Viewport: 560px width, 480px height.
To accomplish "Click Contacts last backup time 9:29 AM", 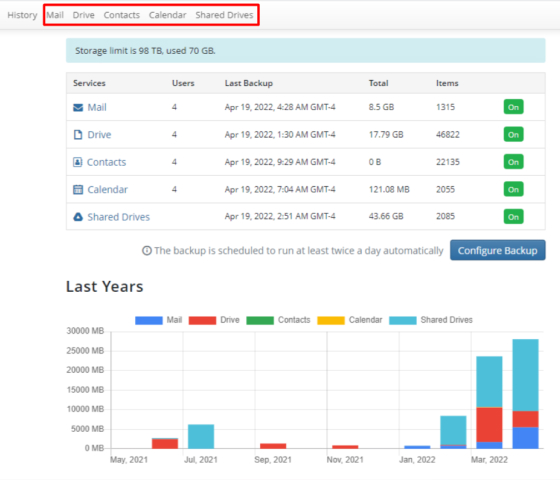I will [280, 162].
